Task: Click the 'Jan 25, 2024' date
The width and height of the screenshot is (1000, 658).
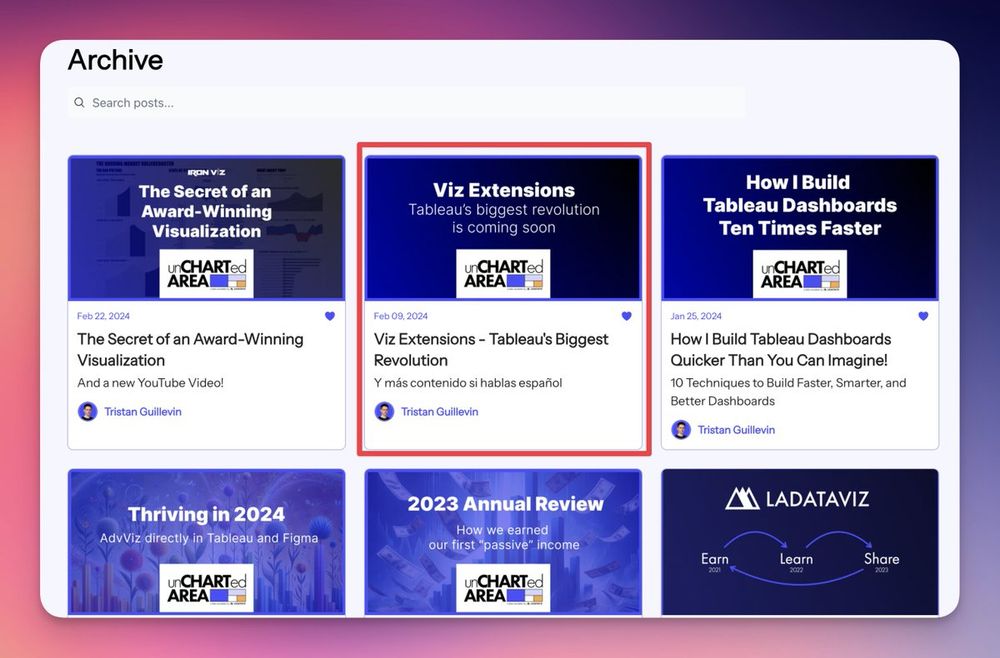Action: point(696,316)
